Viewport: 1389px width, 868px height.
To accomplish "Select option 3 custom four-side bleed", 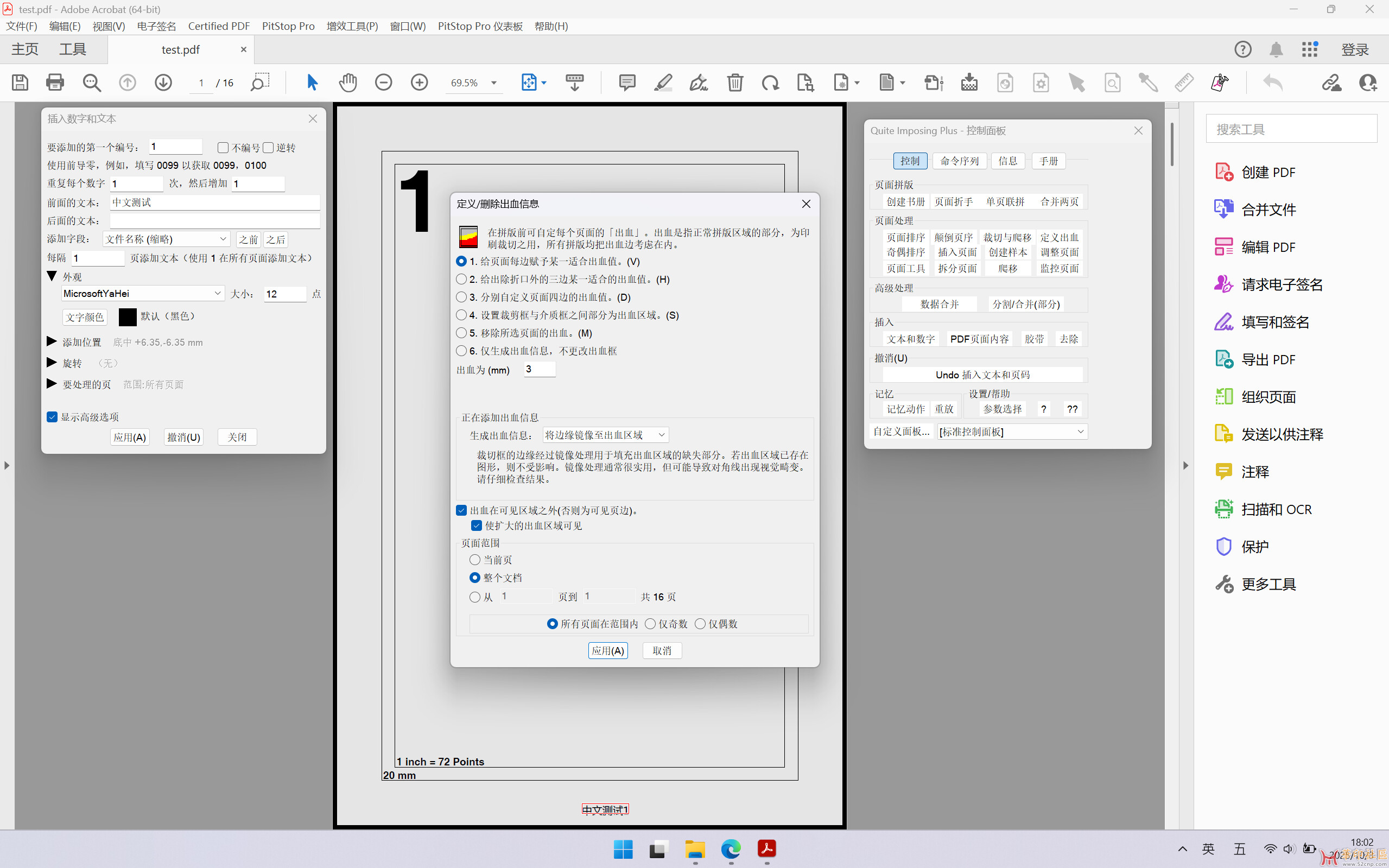I will pos(461,297).
